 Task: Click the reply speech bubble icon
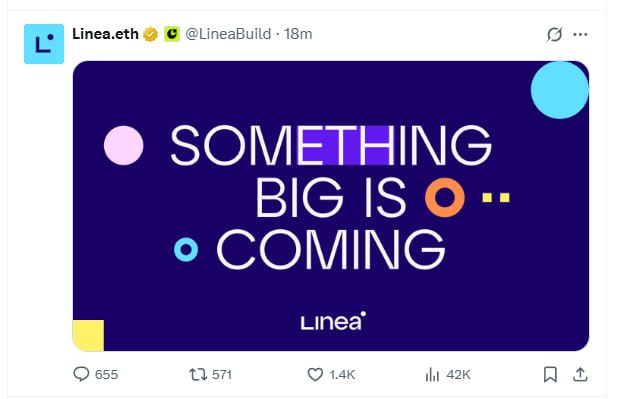tap(81, 374)
